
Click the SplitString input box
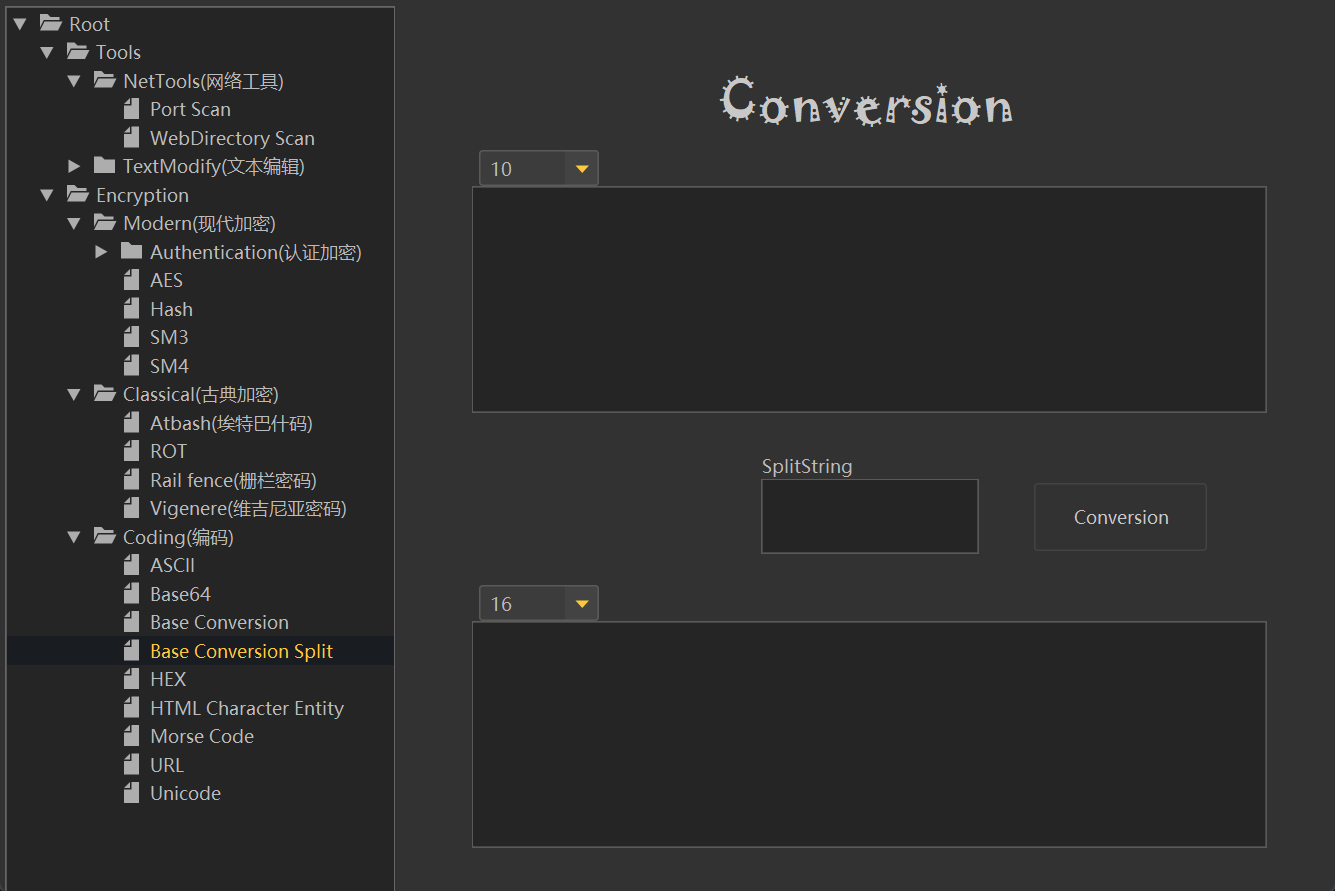869,516
